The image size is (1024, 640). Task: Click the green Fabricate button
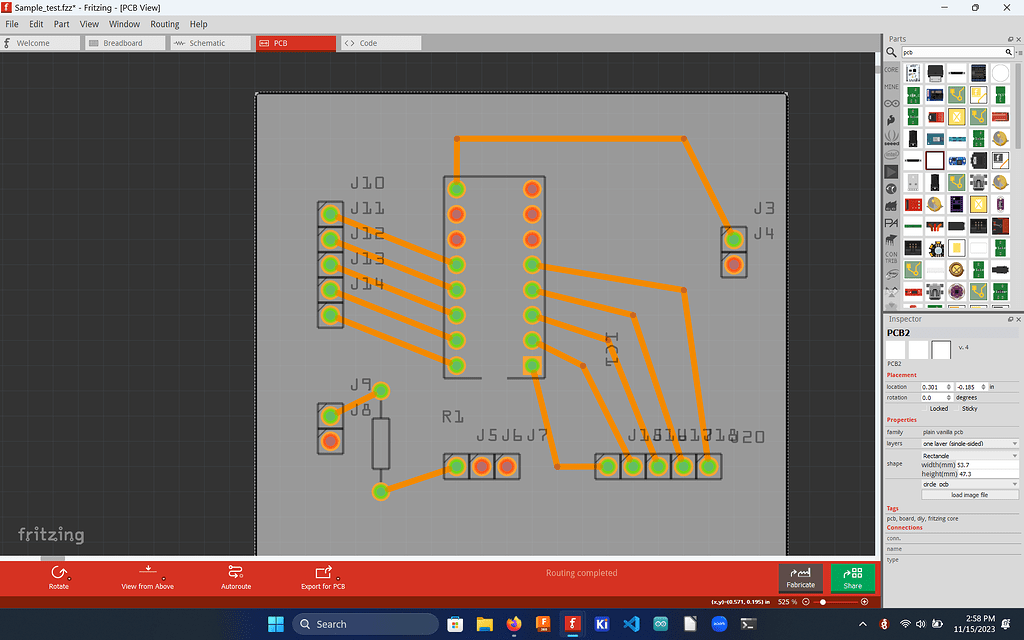[x=801, y=578]
